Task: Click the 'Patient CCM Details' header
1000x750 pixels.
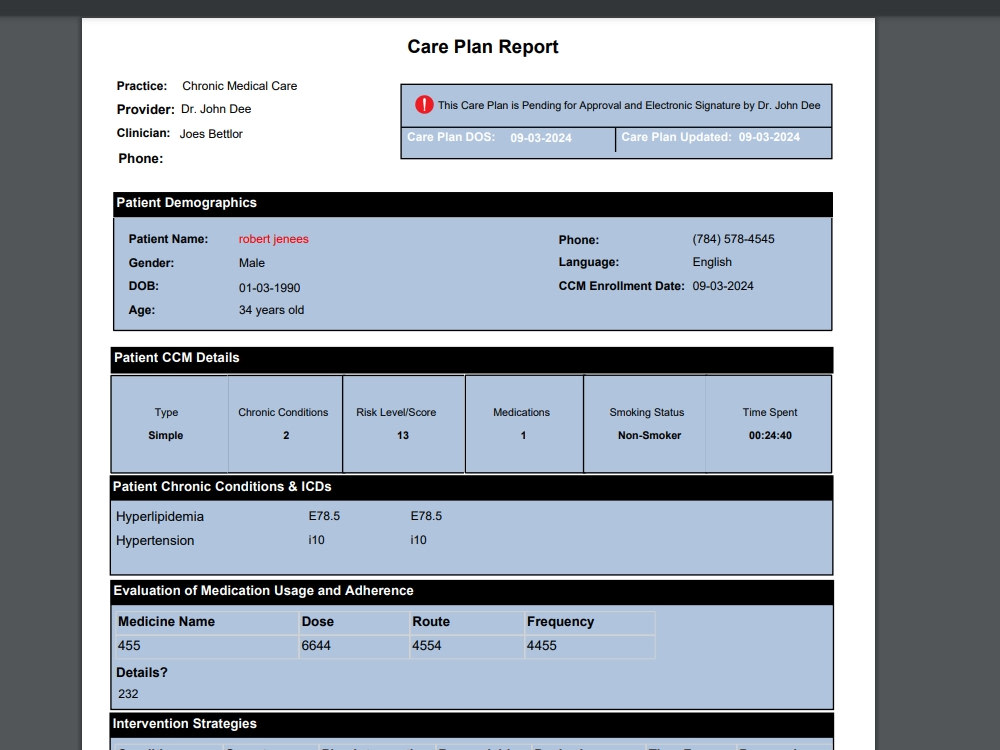Action: coord(472,360)
